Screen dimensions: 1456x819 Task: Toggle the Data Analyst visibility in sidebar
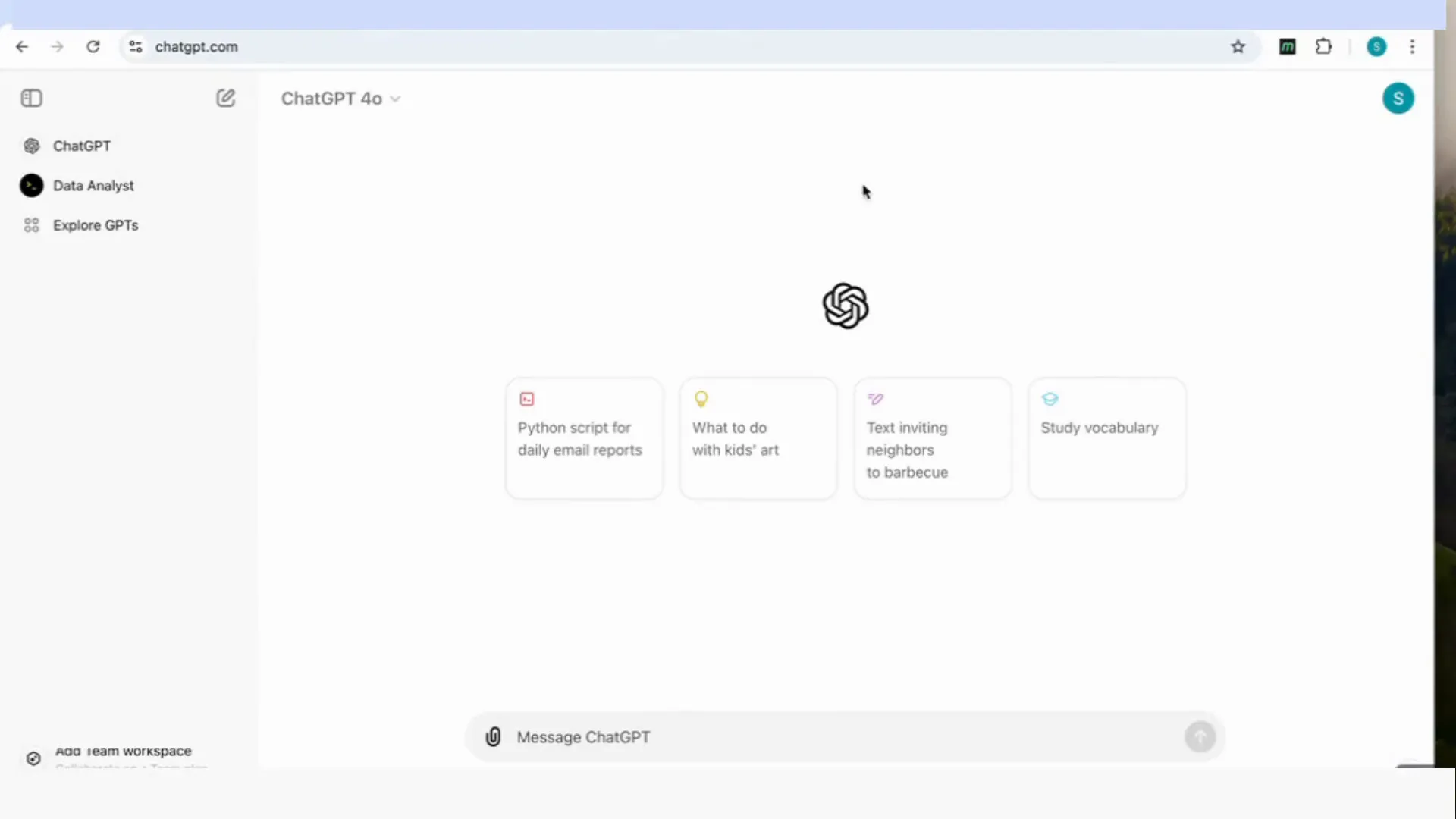tap(93, 185)
